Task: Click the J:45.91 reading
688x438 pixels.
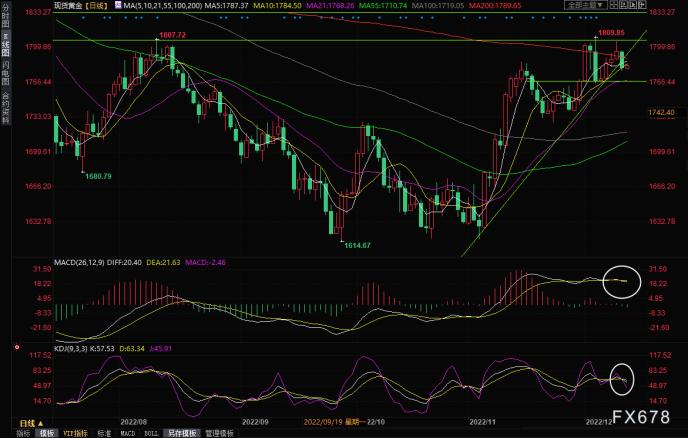Action: (x=161, y=348)
